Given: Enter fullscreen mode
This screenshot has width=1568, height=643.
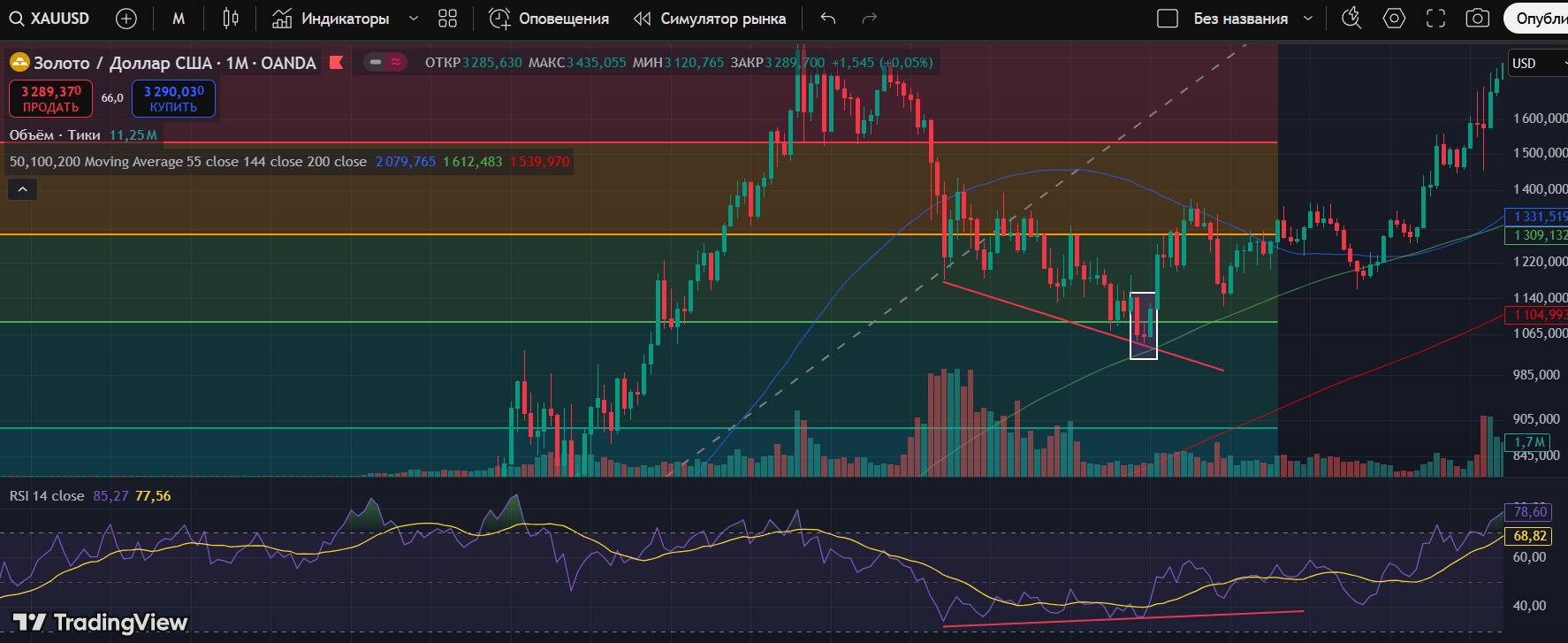Looking at the screenshot, I should click(x=1436, y=19).
